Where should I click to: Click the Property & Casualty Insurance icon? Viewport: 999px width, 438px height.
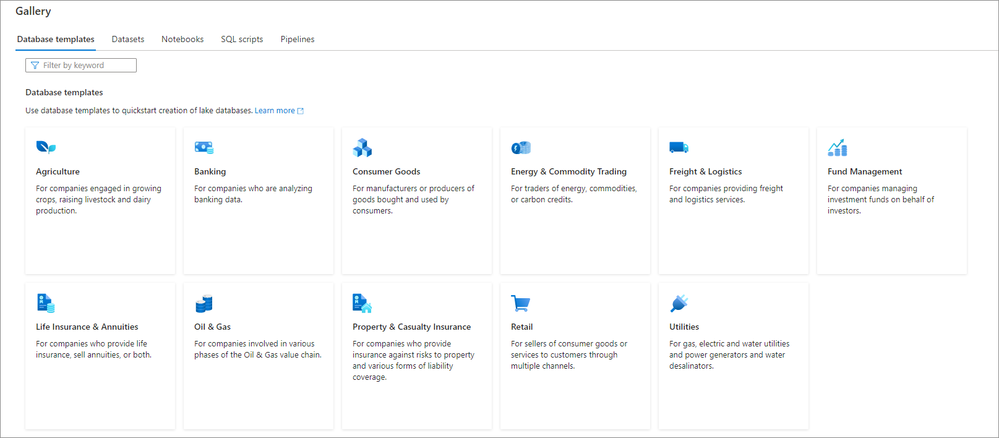tap(362, 303)
